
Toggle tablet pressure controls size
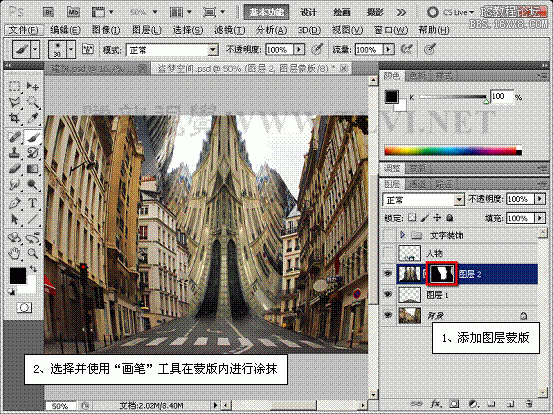[x=430, y=49]
